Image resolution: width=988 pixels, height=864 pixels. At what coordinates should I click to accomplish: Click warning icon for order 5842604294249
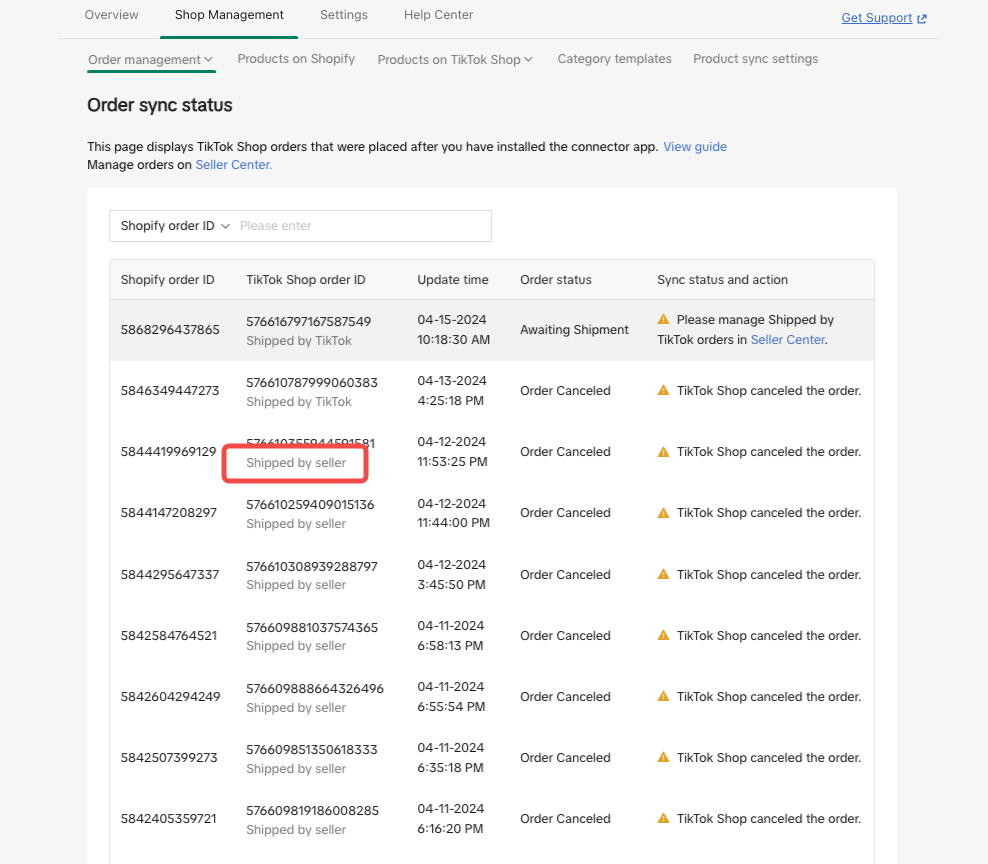pos(663,696)
